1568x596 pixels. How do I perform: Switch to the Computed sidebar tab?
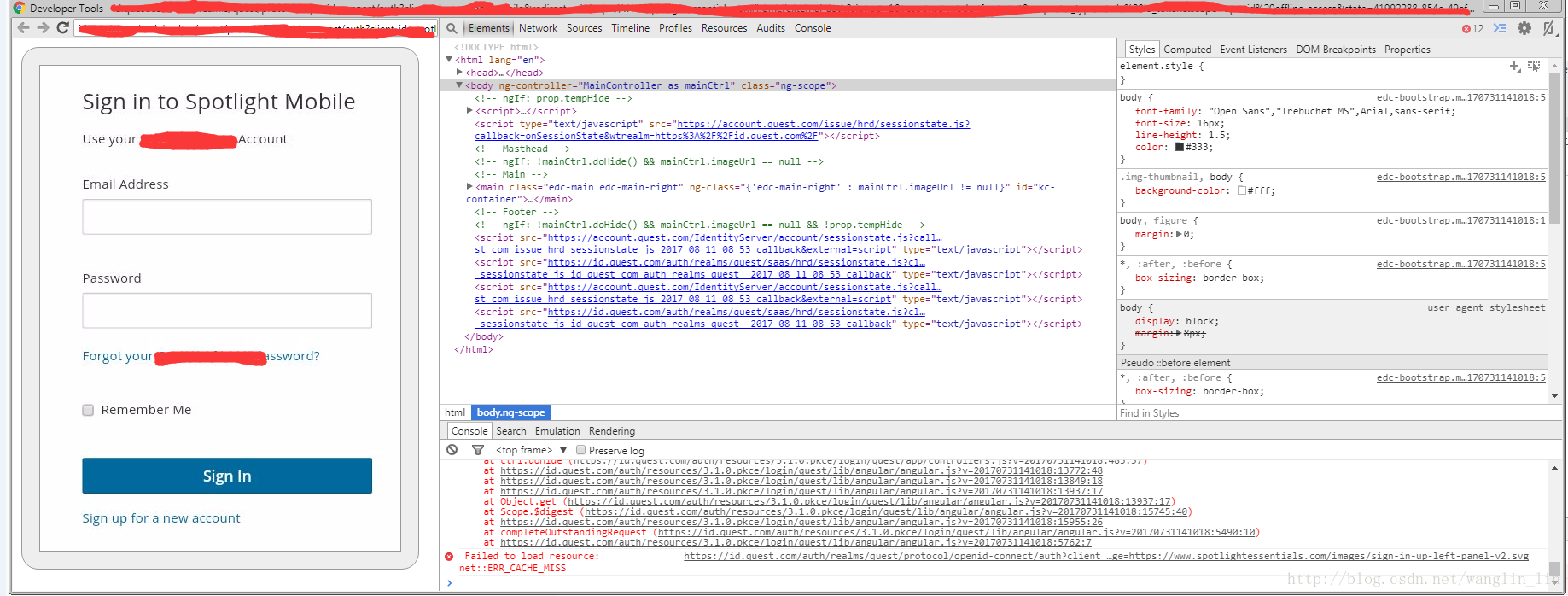[1187, 50]
